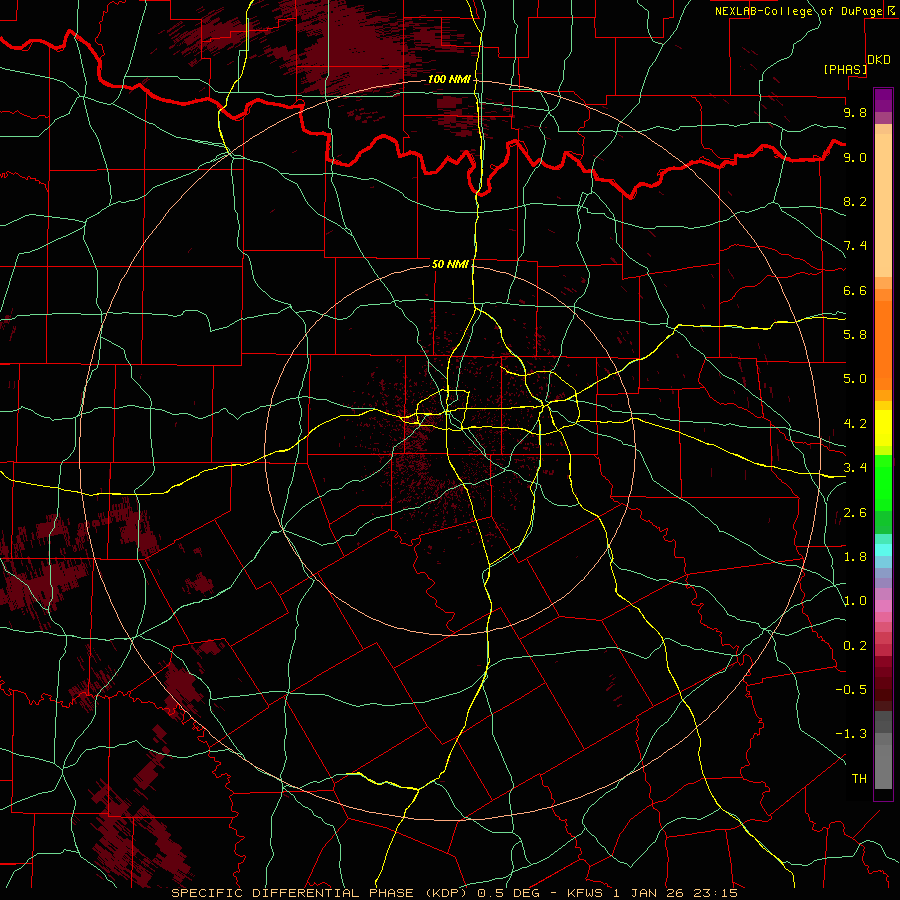Select the 5.0 scale value
The height and width of the screenshot is (900, 900).
tap(855, 379)
